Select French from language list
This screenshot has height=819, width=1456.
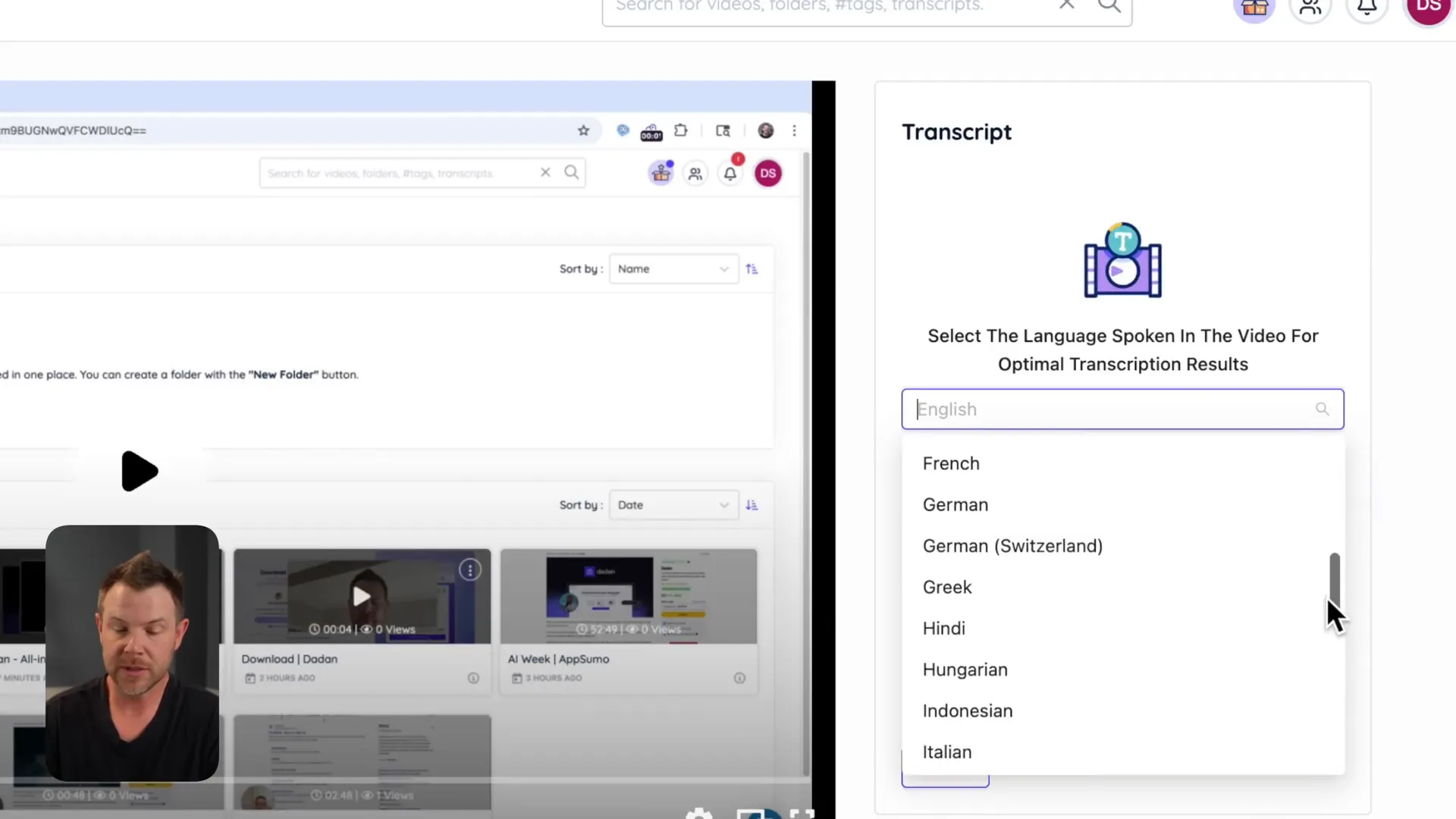coord(1122,463)
